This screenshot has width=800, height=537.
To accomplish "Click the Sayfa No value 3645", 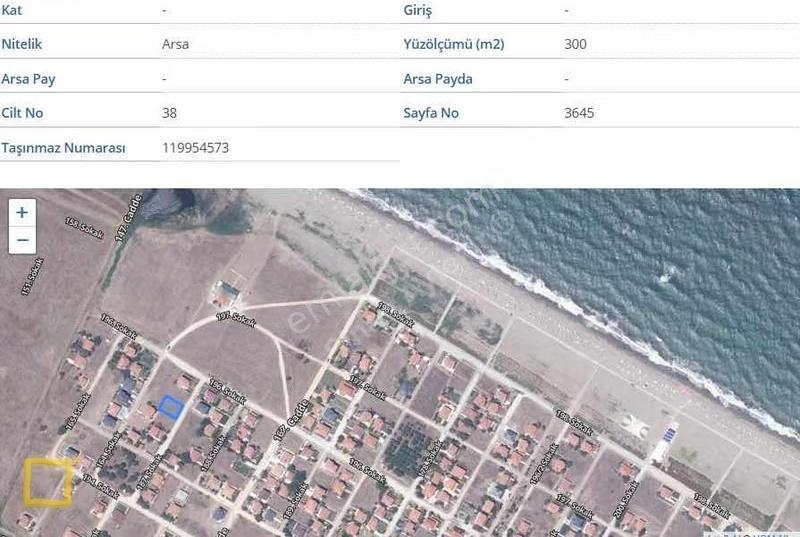I will pyautogui.click(x=579, y=113).
